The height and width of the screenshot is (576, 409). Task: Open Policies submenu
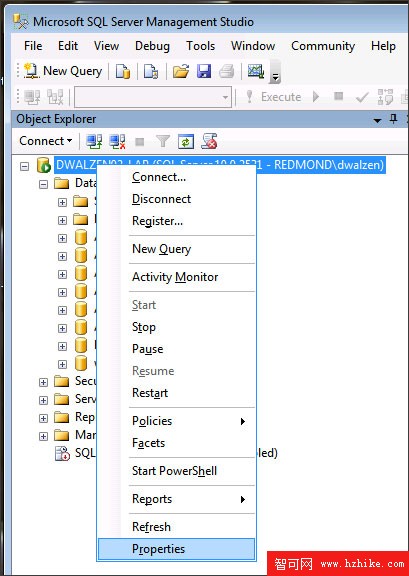point(176,421)
